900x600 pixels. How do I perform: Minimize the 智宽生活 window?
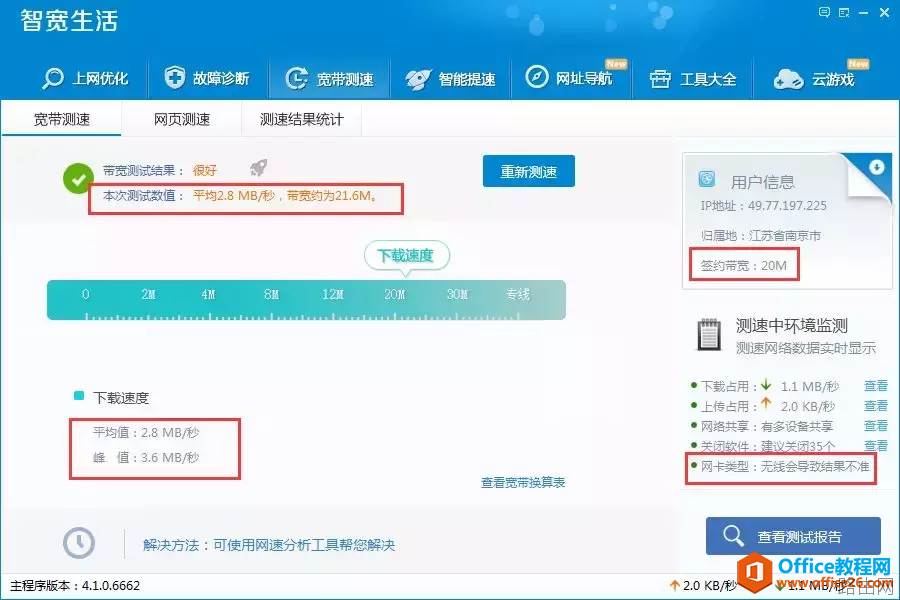click(x=863, y=13)
